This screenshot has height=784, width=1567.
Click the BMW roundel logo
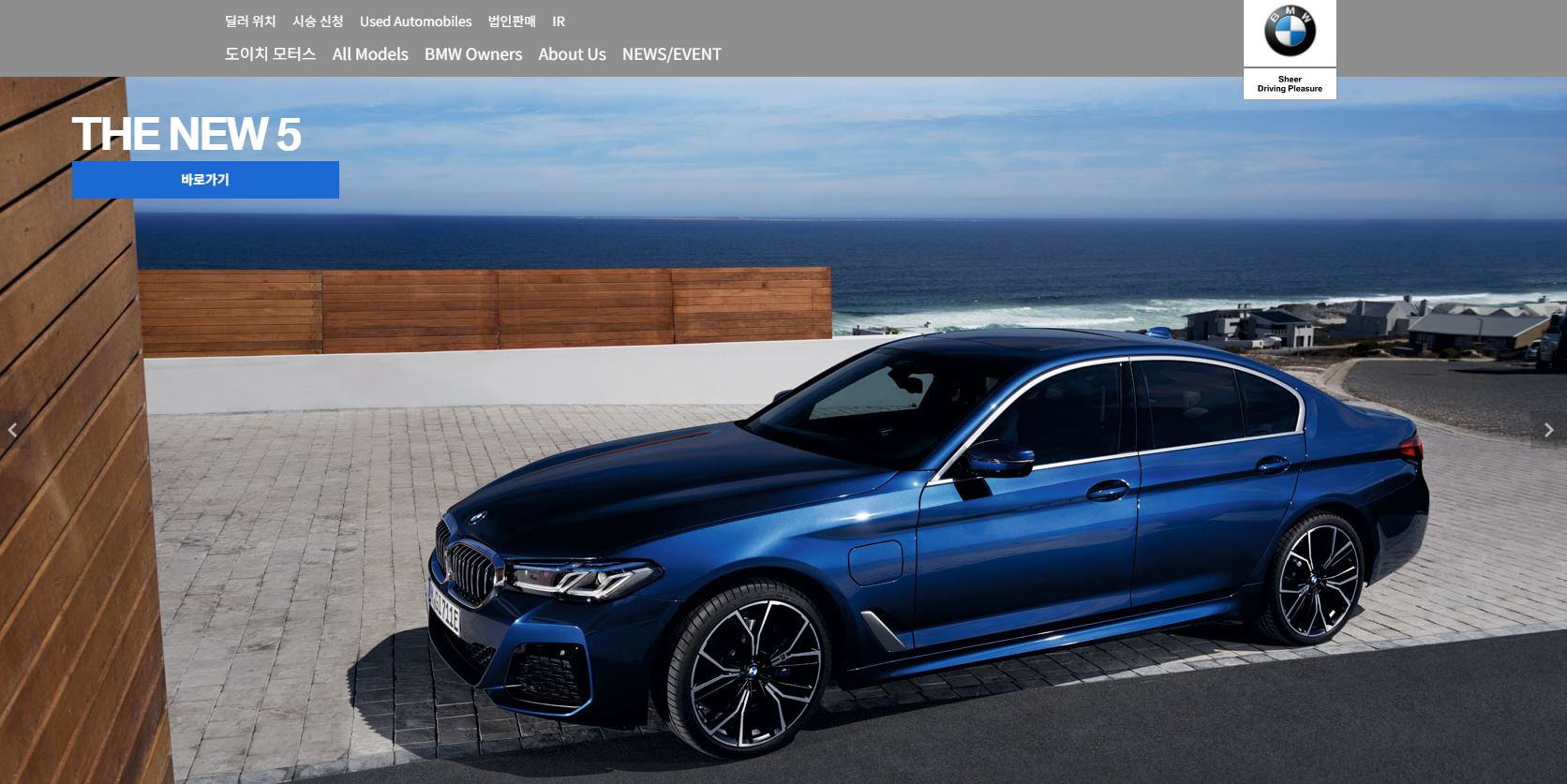click(1290, 31)
